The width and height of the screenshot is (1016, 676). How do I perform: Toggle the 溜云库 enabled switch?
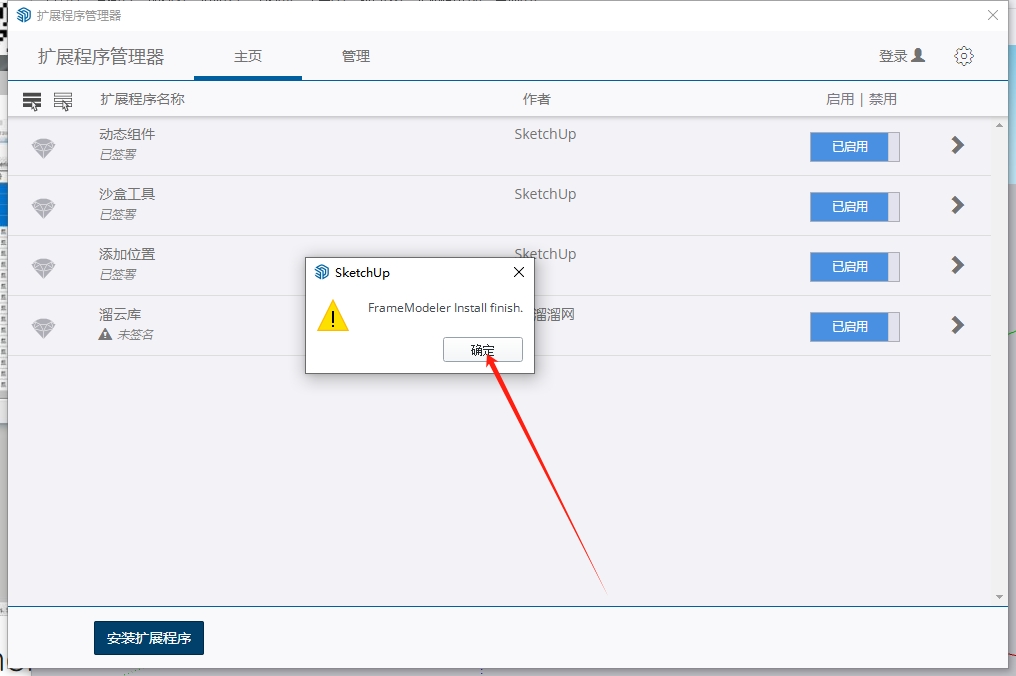tap(855, 327)
